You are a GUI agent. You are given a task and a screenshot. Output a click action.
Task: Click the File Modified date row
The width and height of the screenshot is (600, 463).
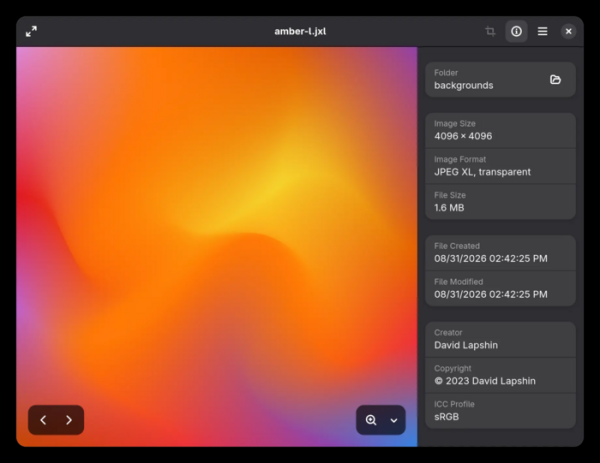click(501, 289)
